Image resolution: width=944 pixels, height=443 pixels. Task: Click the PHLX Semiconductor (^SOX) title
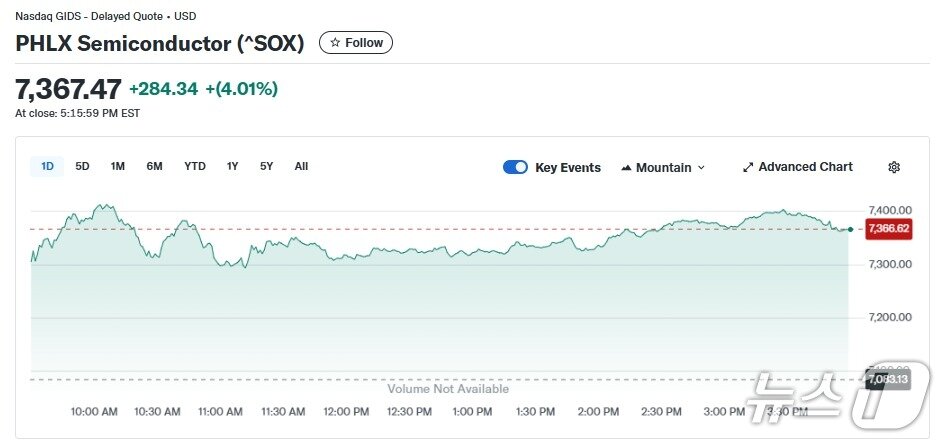pos(160,43)
